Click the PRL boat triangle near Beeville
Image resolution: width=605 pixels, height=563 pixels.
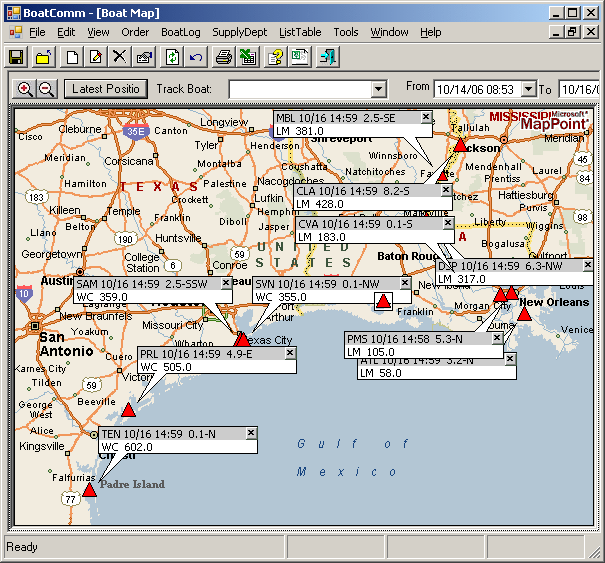coord(128,409)
